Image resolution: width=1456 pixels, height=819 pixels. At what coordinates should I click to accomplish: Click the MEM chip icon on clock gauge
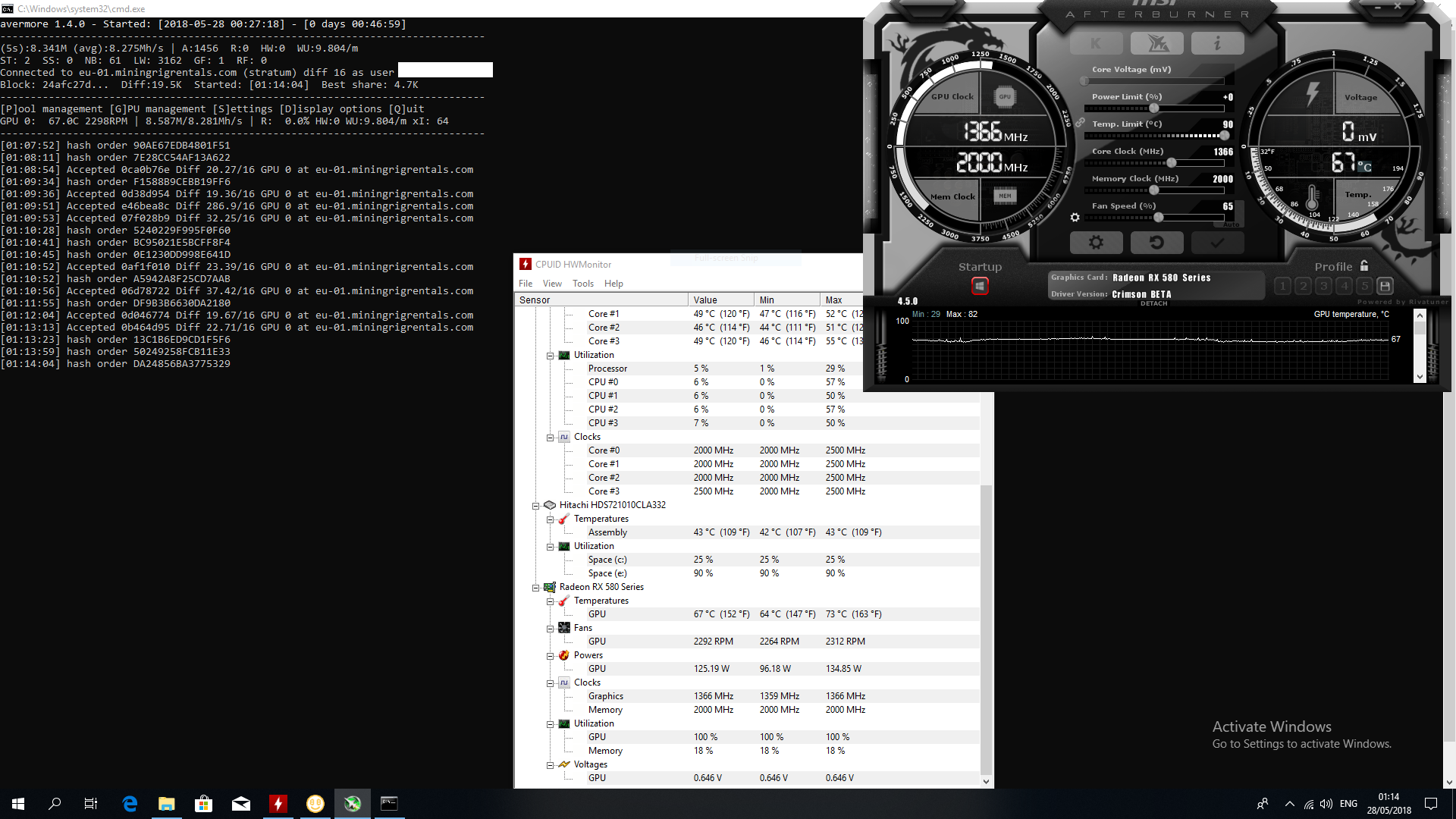click(x=1005, y=196)
